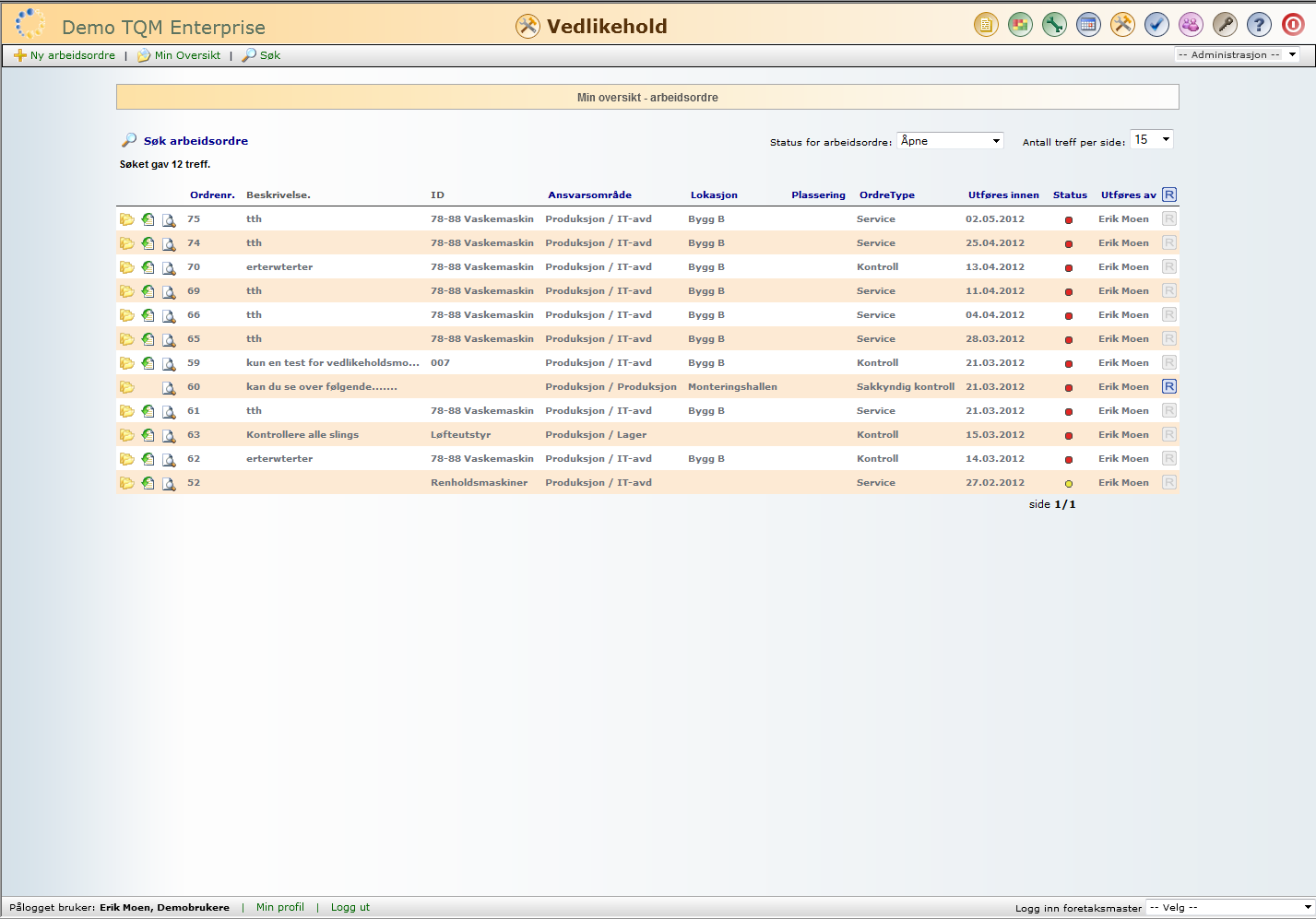This screenshot has width=1316, height=919.
Task: Open folder icon for order 63
Action: (127, 435)
